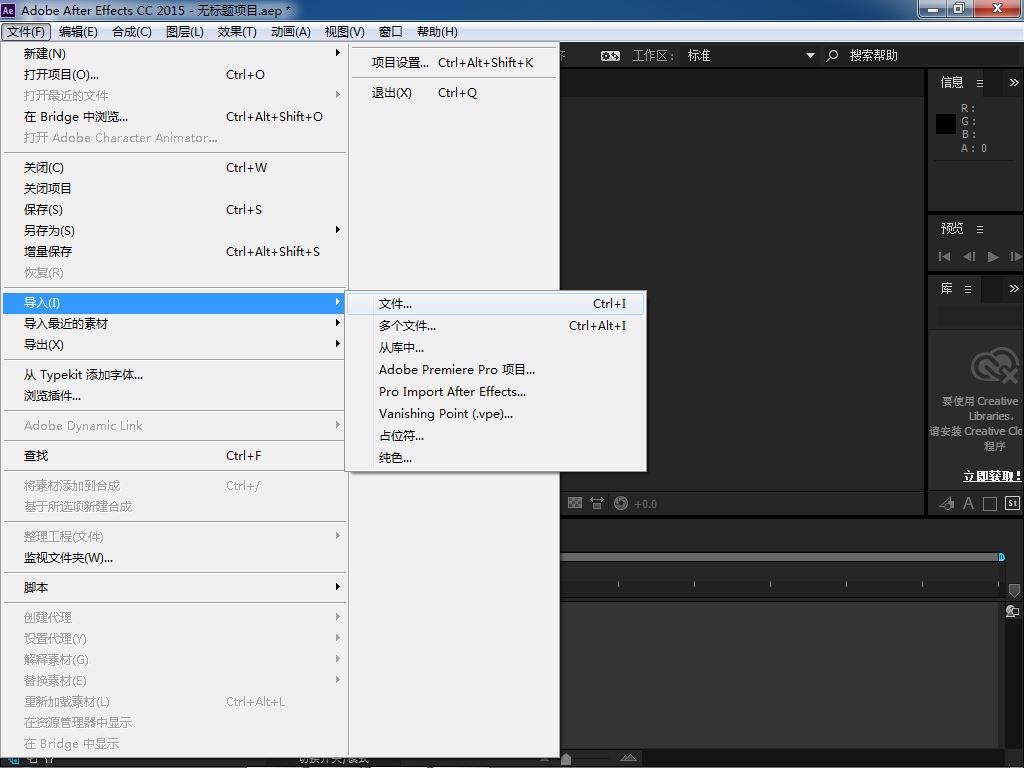The image size is (1024, 768).
Task: Click the After Effects app icon in title bar
Action: tap(8, 10)
